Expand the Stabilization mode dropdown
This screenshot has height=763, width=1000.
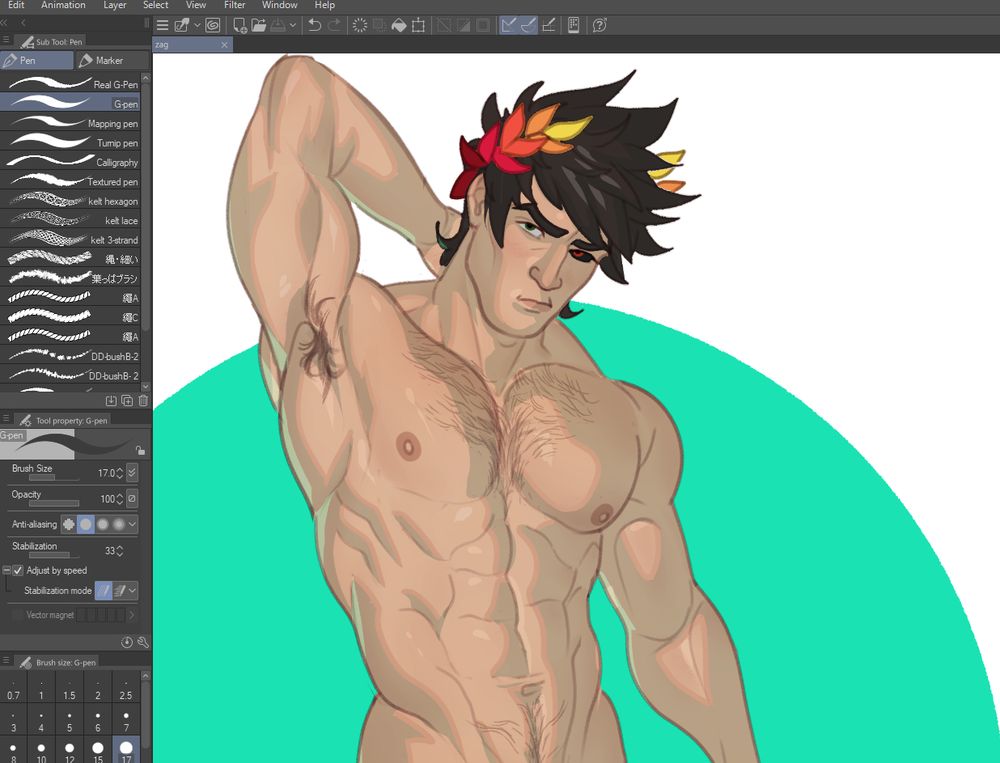tap(132, 591)
